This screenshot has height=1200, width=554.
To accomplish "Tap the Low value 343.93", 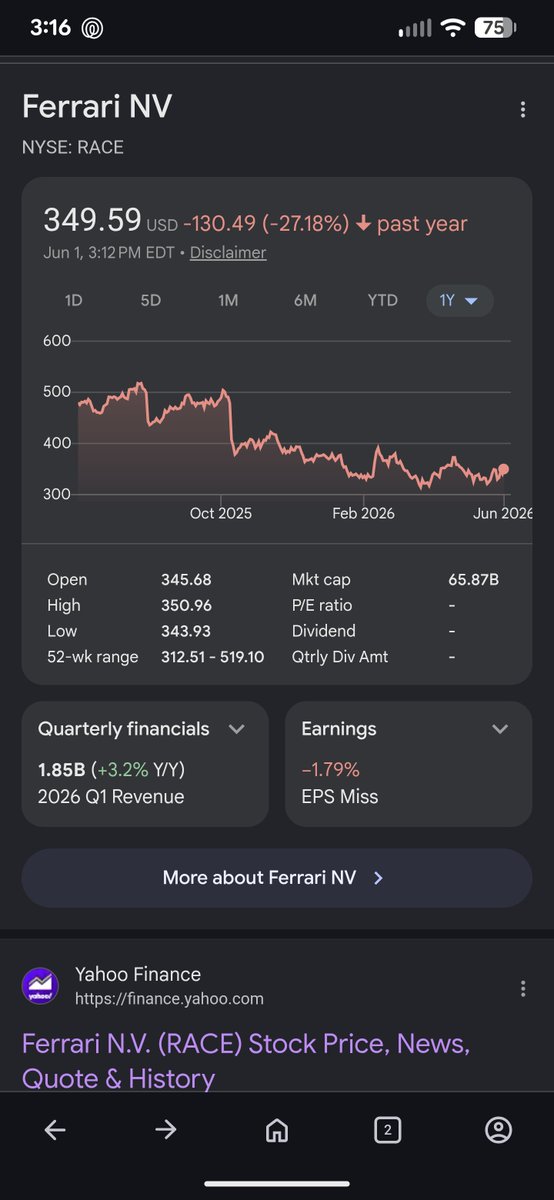I will pyautogui.click(x=186, y=631).
